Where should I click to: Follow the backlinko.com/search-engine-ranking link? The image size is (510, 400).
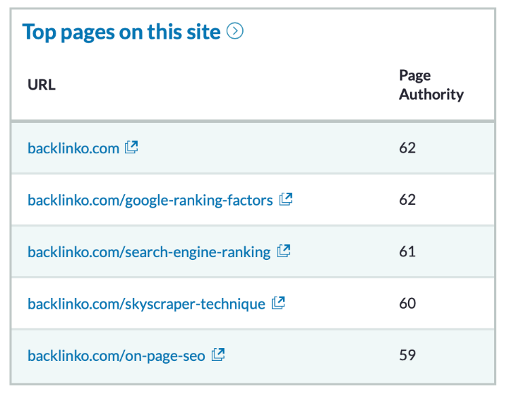pos(149,252)
